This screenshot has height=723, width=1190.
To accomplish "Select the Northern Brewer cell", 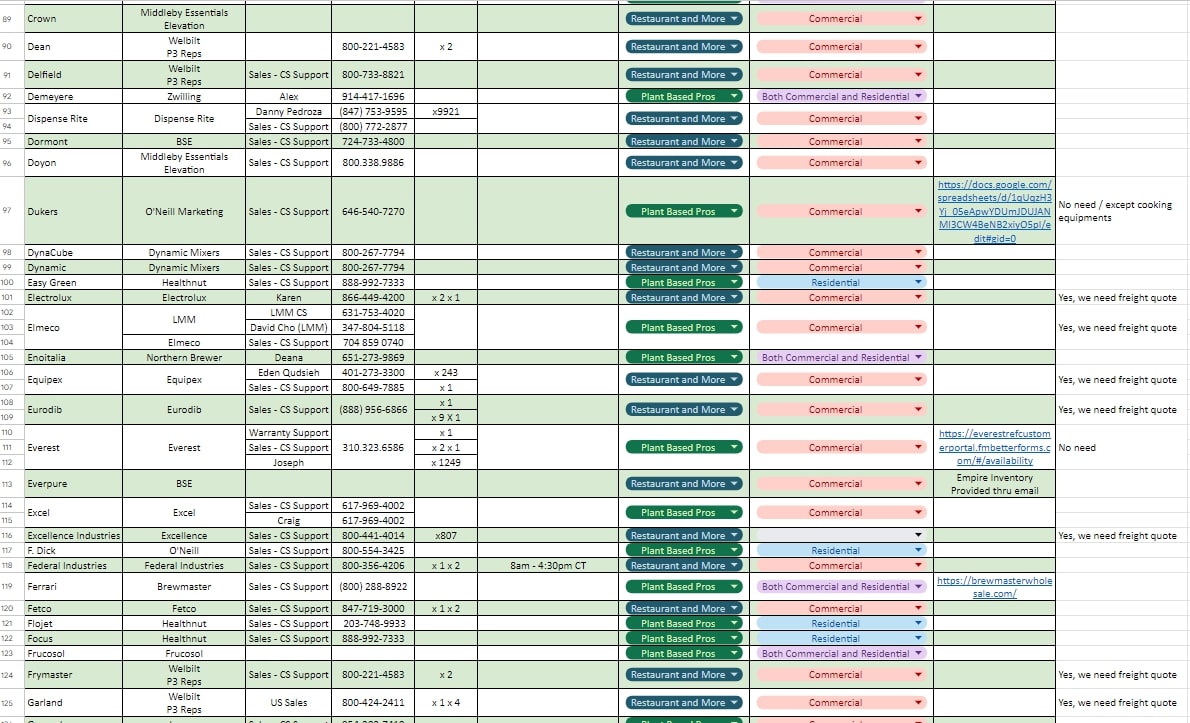I will 184,358.
